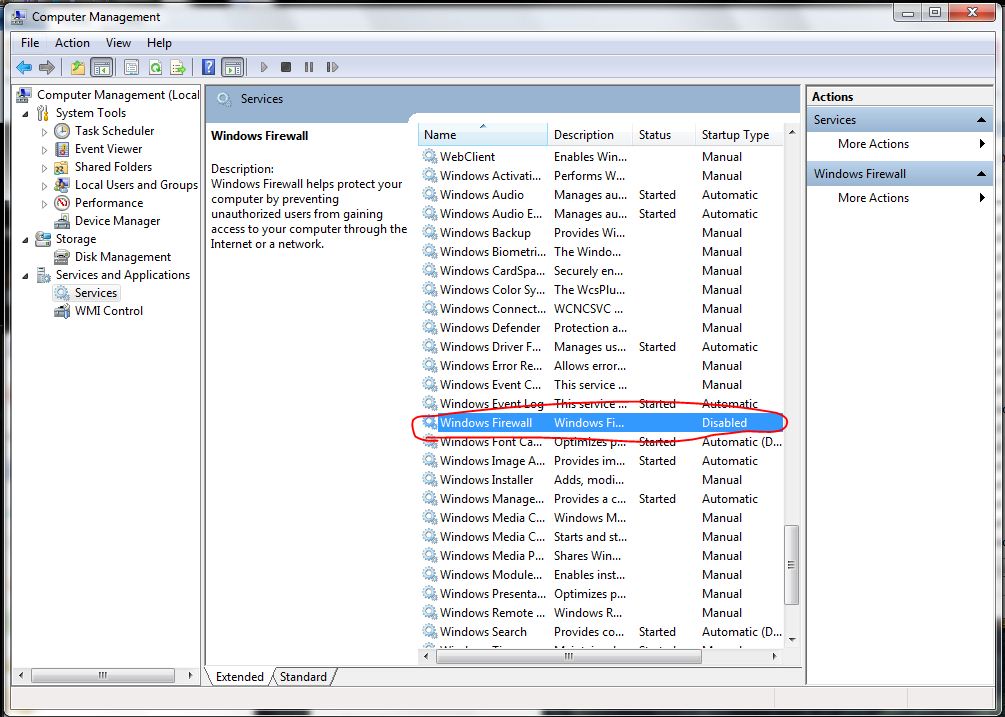Click the services list vertical scrollbar thumb
1005x717 pixels.
[x=792, y=565]
